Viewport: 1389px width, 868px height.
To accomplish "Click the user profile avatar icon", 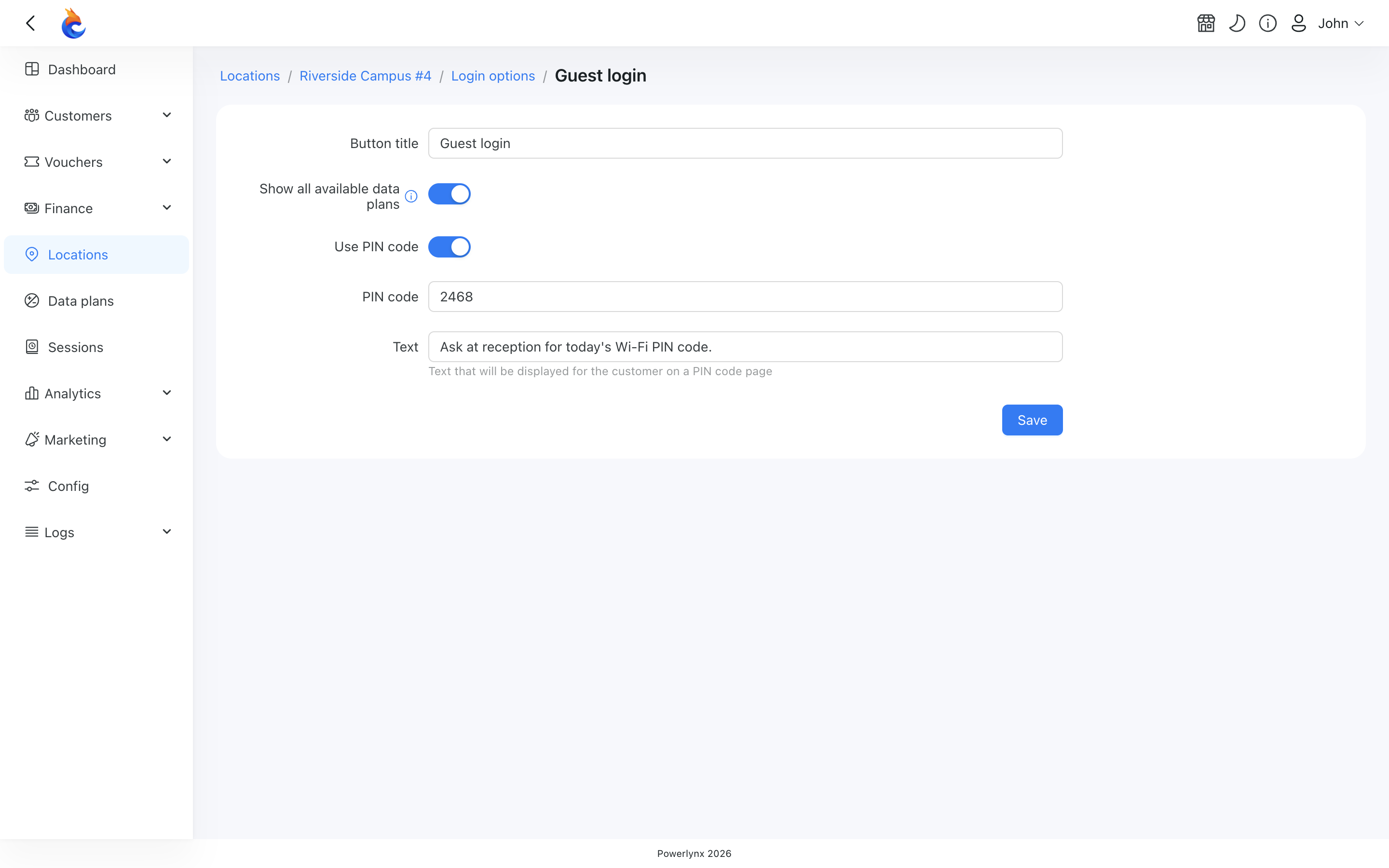I will coord(1299,23).
